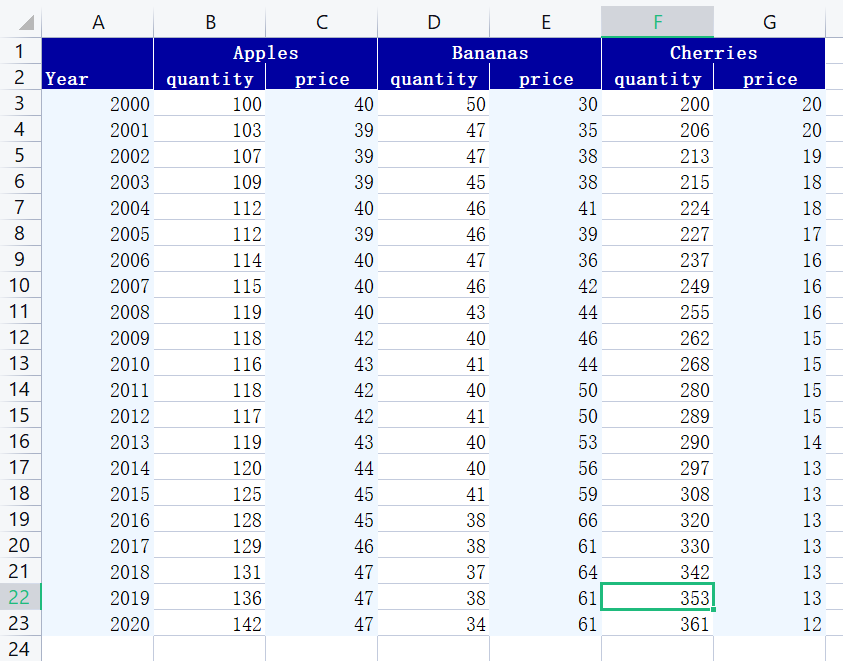Image resolution: width=843 pixels, height=661 pixels.
Task: Click the Year label cell
Action: 97,78
